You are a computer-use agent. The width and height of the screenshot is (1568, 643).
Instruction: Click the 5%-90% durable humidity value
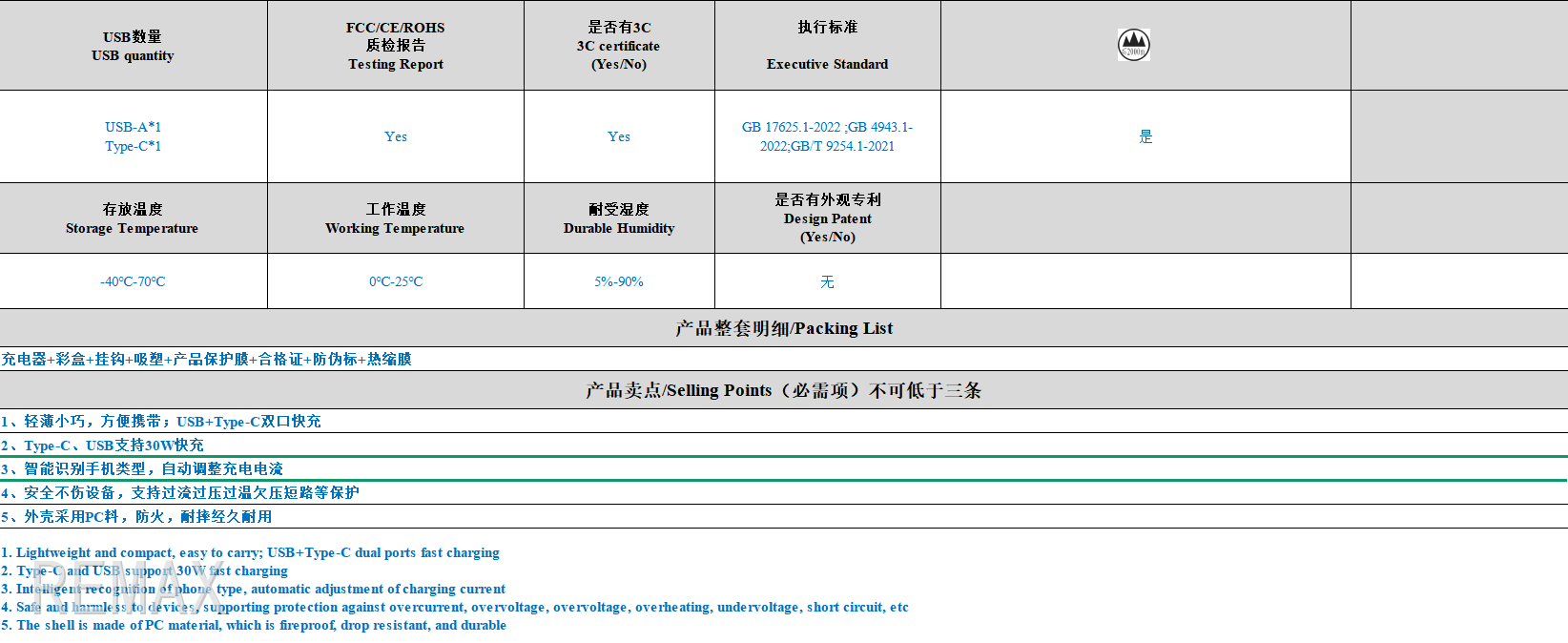point(618,281)
